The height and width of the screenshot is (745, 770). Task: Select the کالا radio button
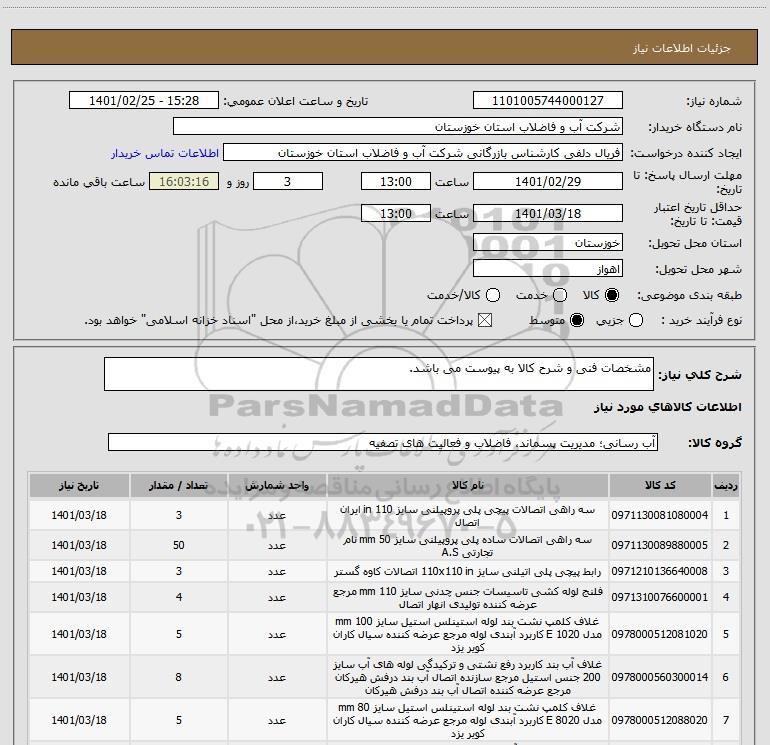612,295
